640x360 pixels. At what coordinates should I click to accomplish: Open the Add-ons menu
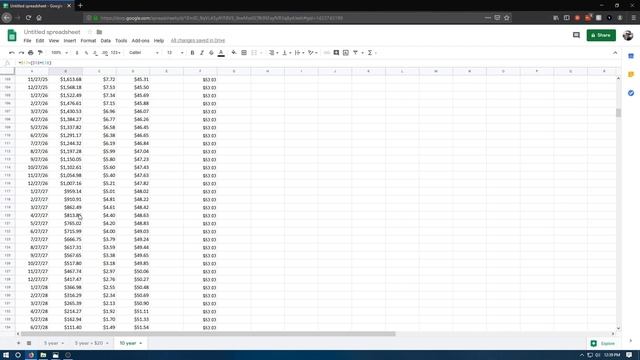[140, 41]
